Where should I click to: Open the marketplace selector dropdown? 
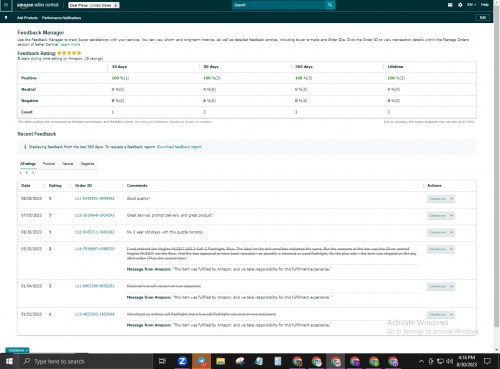(94, 5)
